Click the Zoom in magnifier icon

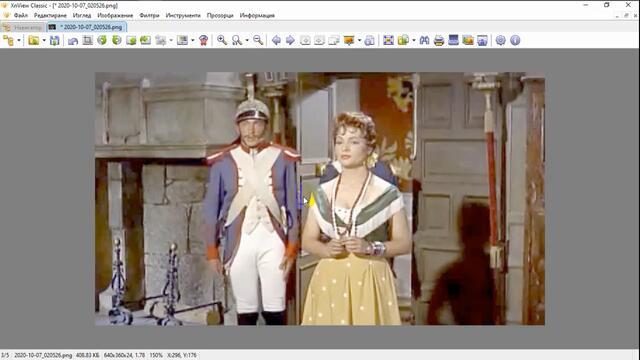[x=222, y=40]
